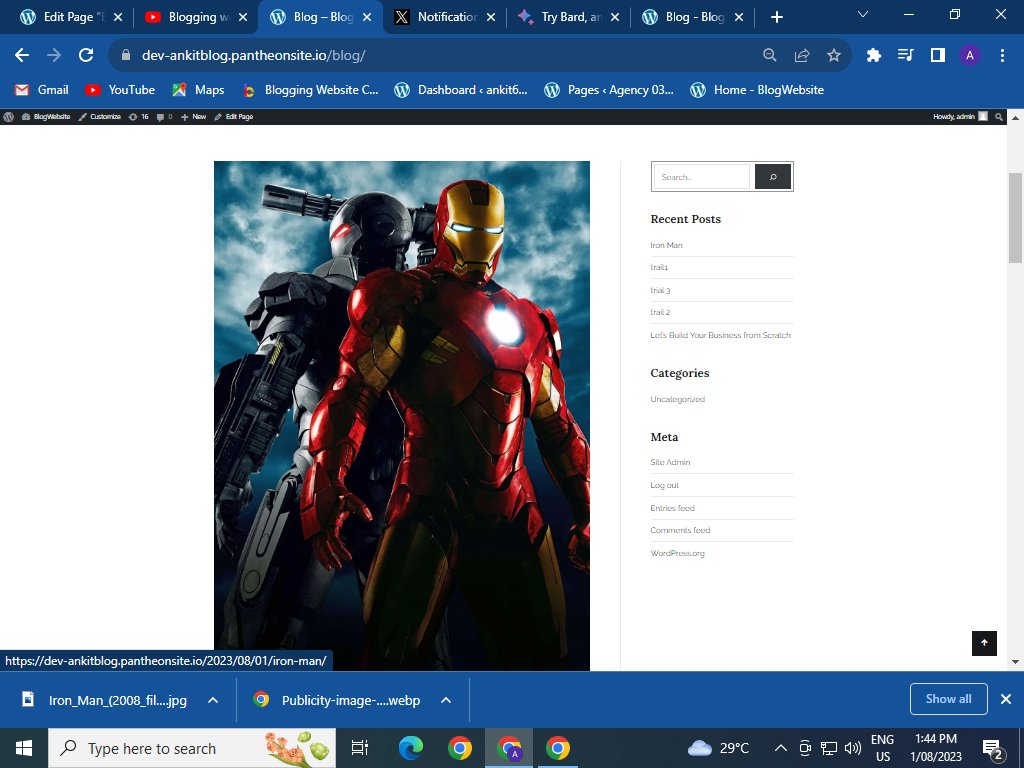Click the browser forward arrow

(x=54, y=56)
